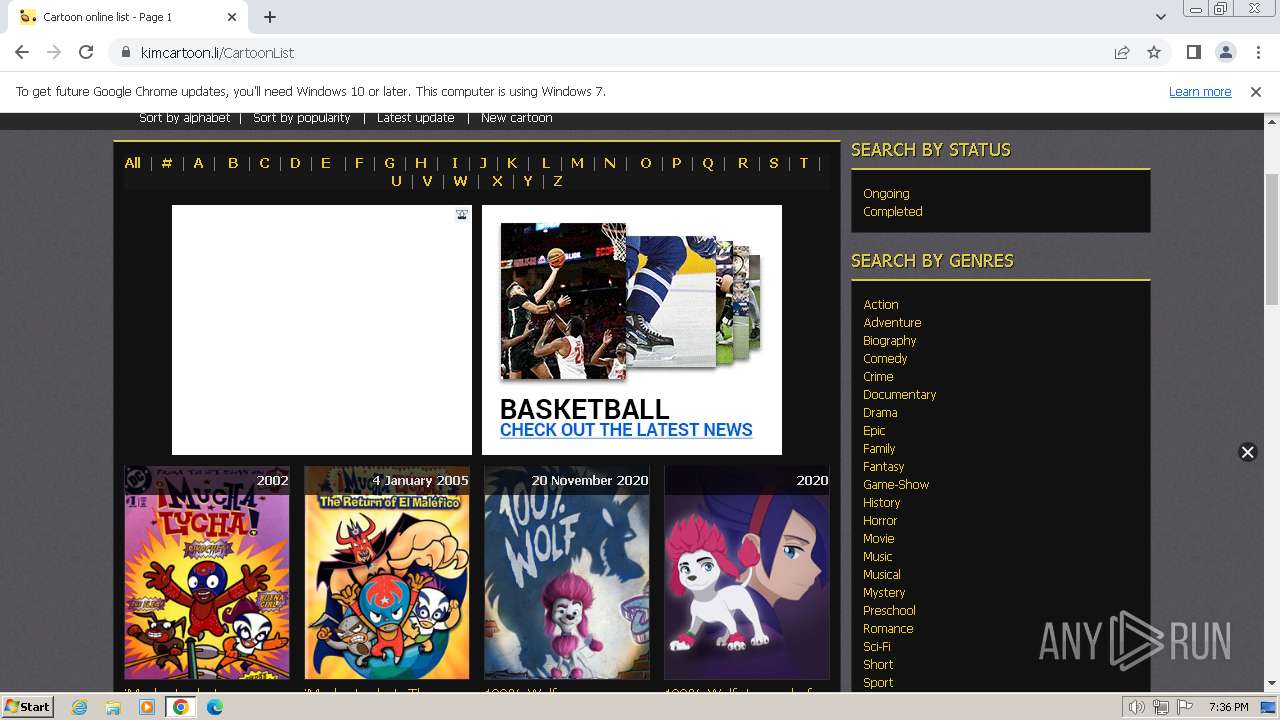This screenshot has height=720, width=1280.
Task: Browse the Sci-Fi genre
Action: [877, 647]
